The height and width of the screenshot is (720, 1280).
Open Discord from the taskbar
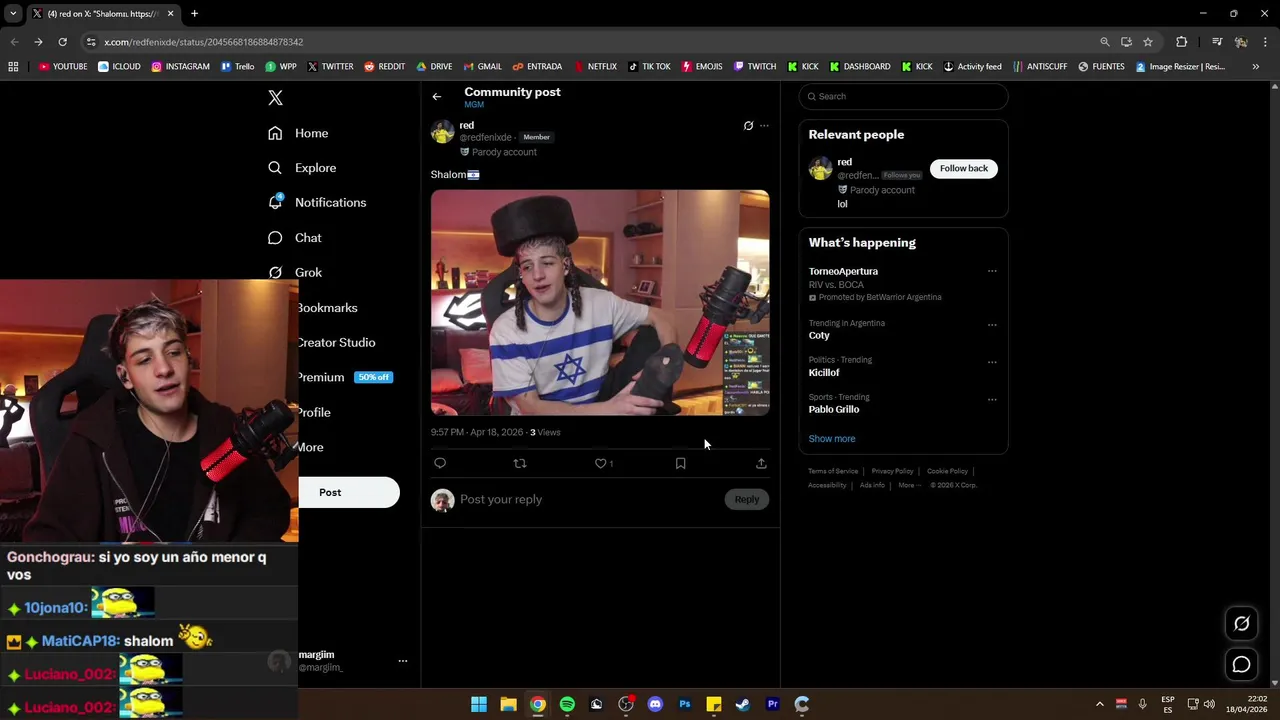coord(655,704)
